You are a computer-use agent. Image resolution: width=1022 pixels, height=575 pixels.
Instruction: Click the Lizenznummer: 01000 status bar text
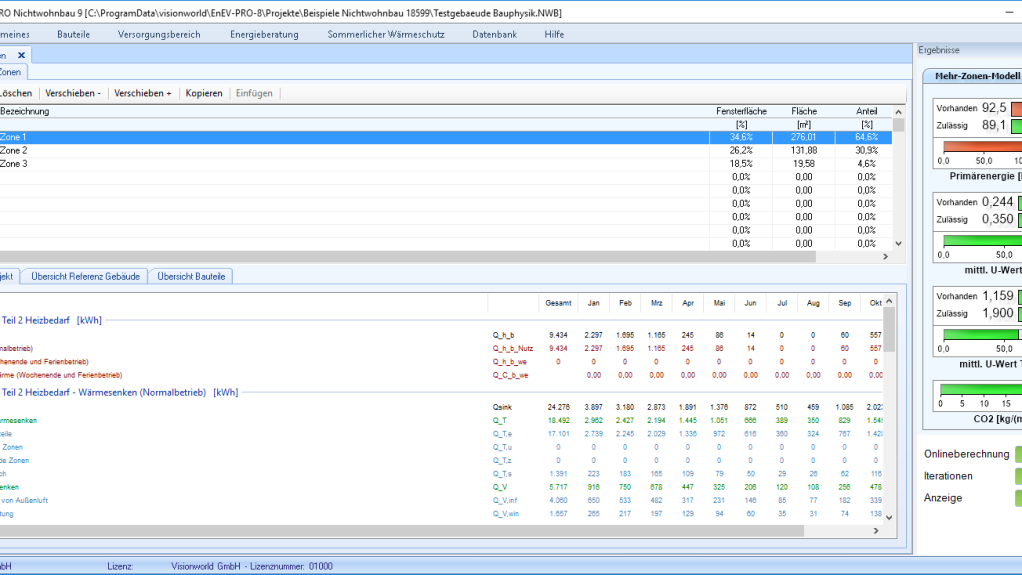[x=293, y=567]
